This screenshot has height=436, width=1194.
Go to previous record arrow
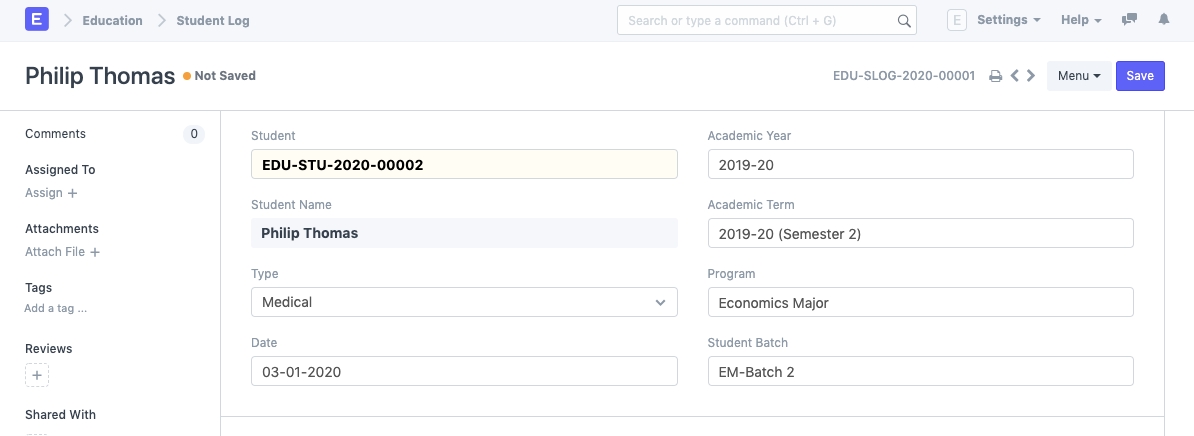tap(1014, 76)
